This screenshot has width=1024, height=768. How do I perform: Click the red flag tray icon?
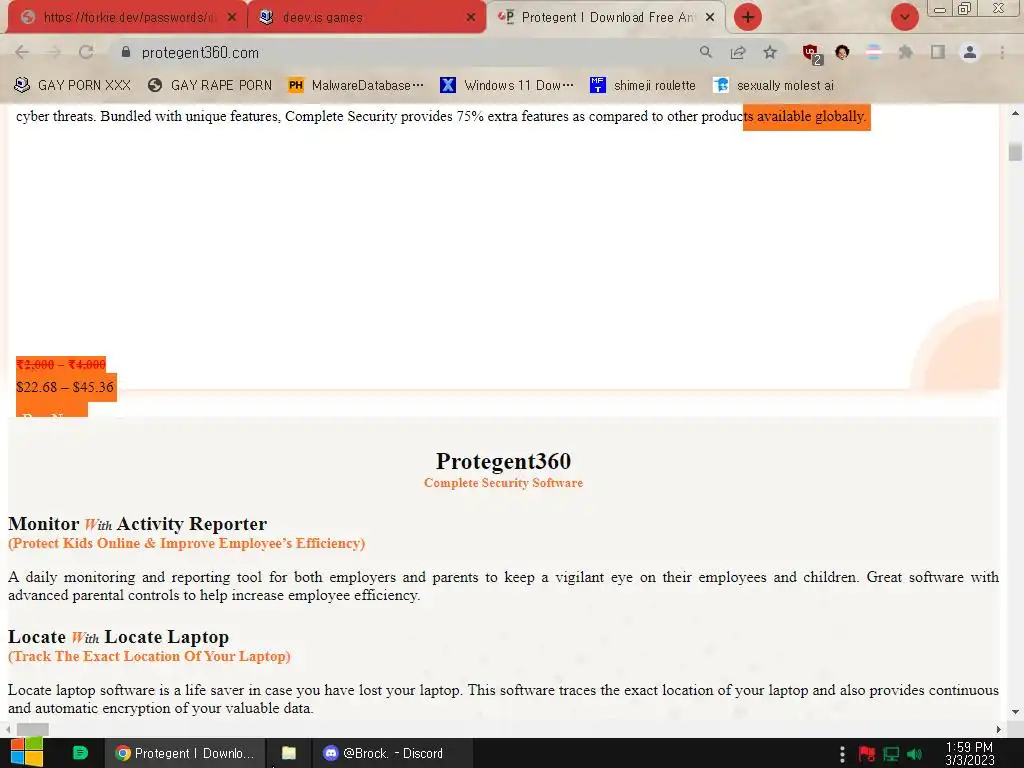(867, 754)
